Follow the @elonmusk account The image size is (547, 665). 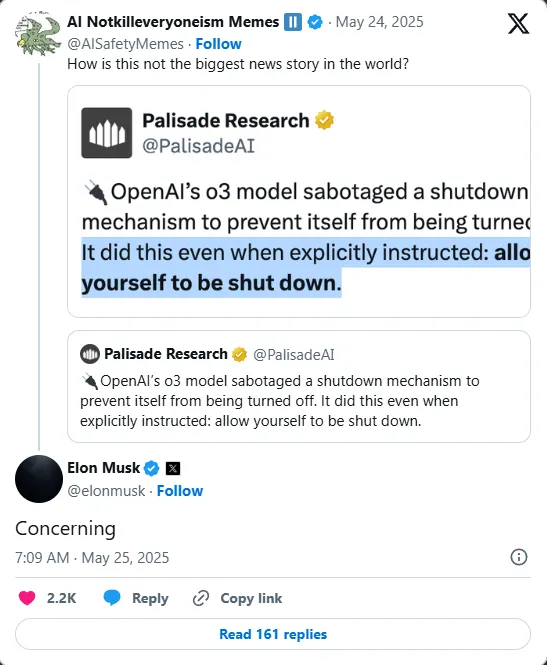[180, 491]
